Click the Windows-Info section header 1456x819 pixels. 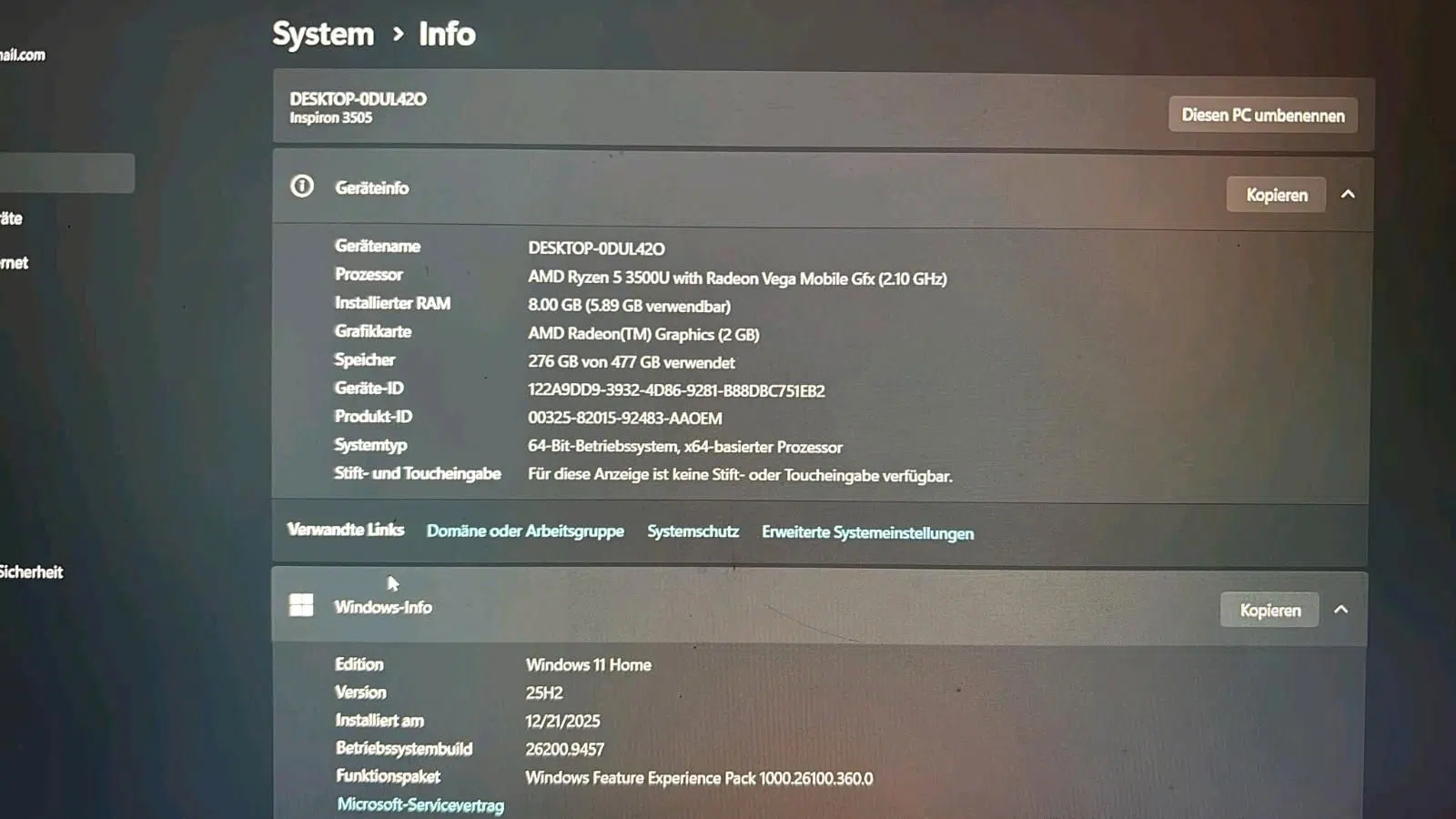[819, 607]
